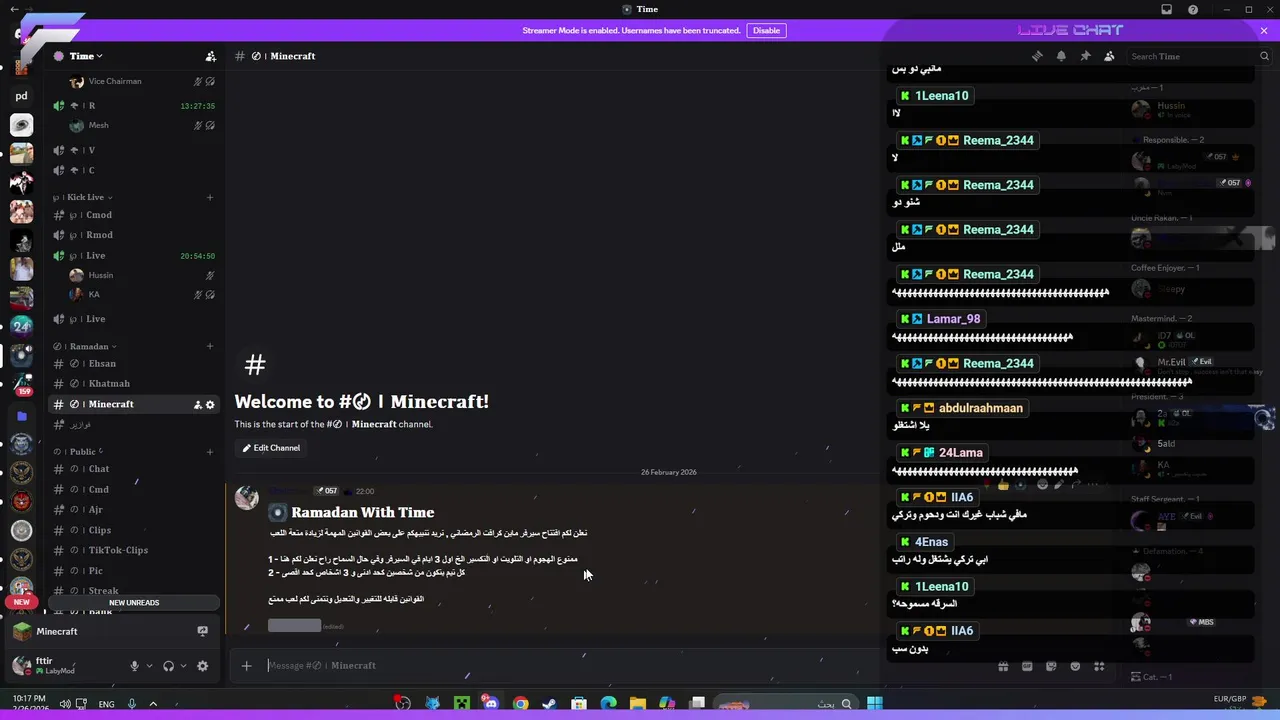Viewport: 1280px width, 720px height.
Task: Open the emoji picker
Action: 1075,666
